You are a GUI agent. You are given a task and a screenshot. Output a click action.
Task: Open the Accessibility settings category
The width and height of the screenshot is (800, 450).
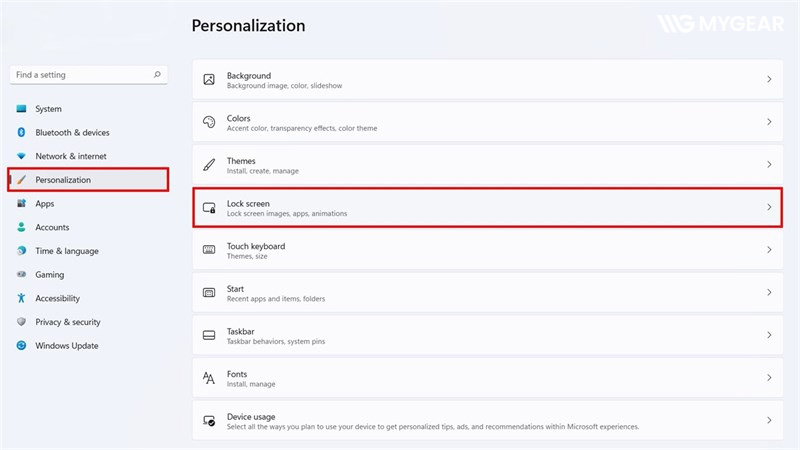(57, 298)
